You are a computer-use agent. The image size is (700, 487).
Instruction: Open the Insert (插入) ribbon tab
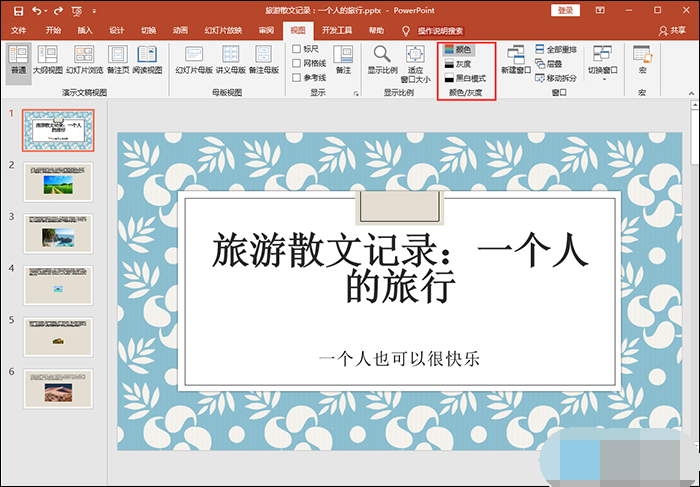click(85, 30)
